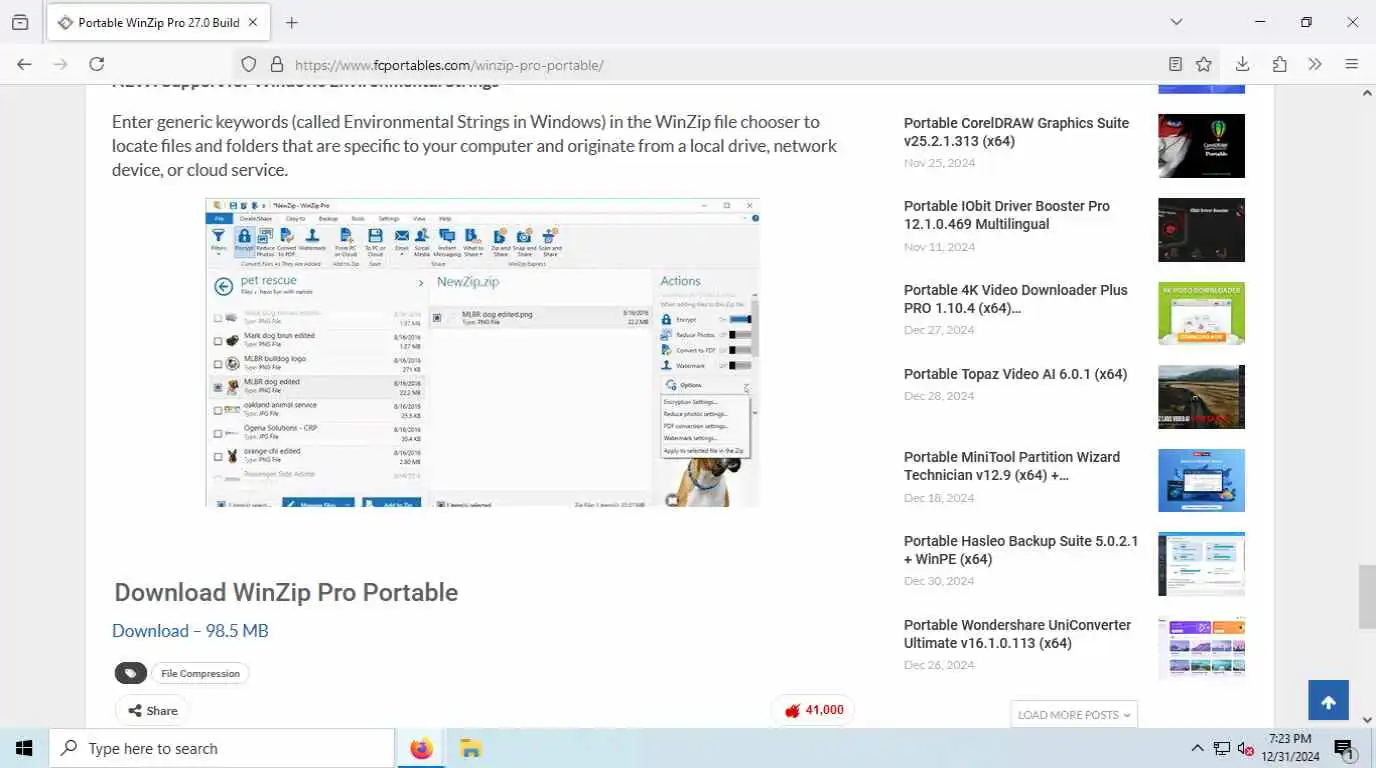The width and height of the screenshot is (1376, 768).
Task: Toggle reader view for this page
Action: [1176, 64]
